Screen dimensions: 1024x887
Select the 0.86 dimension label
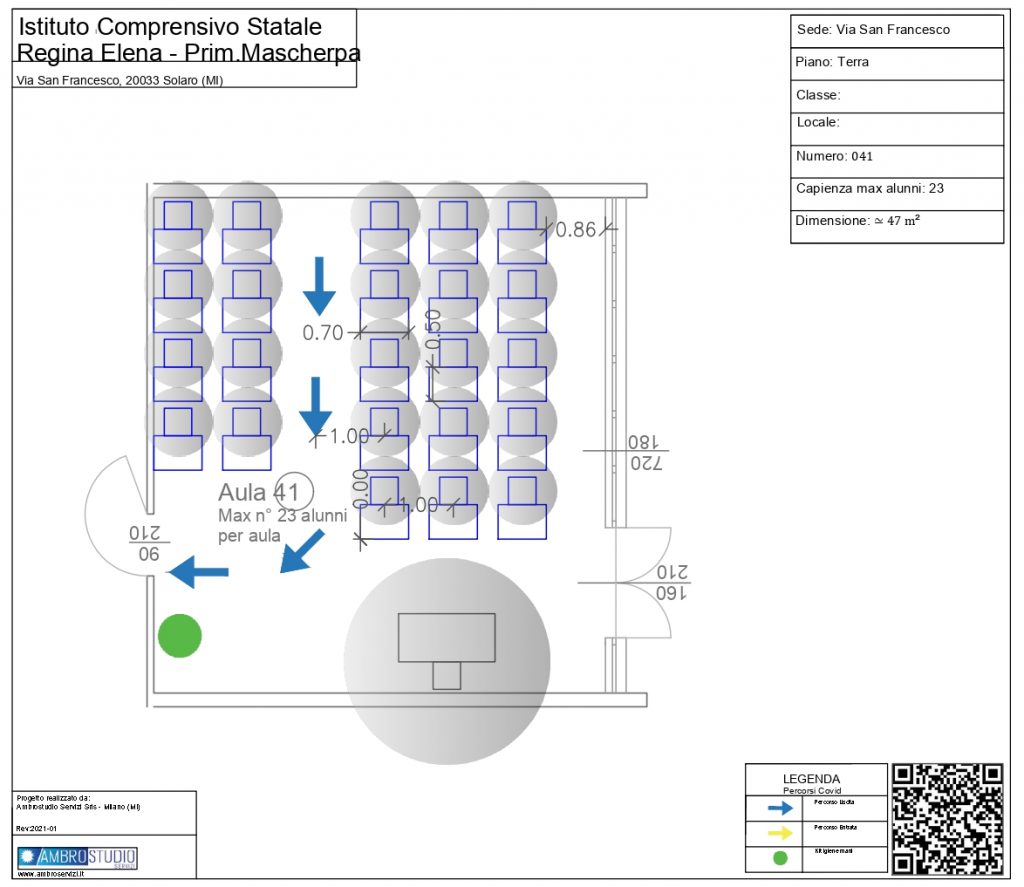click(576, 230)
